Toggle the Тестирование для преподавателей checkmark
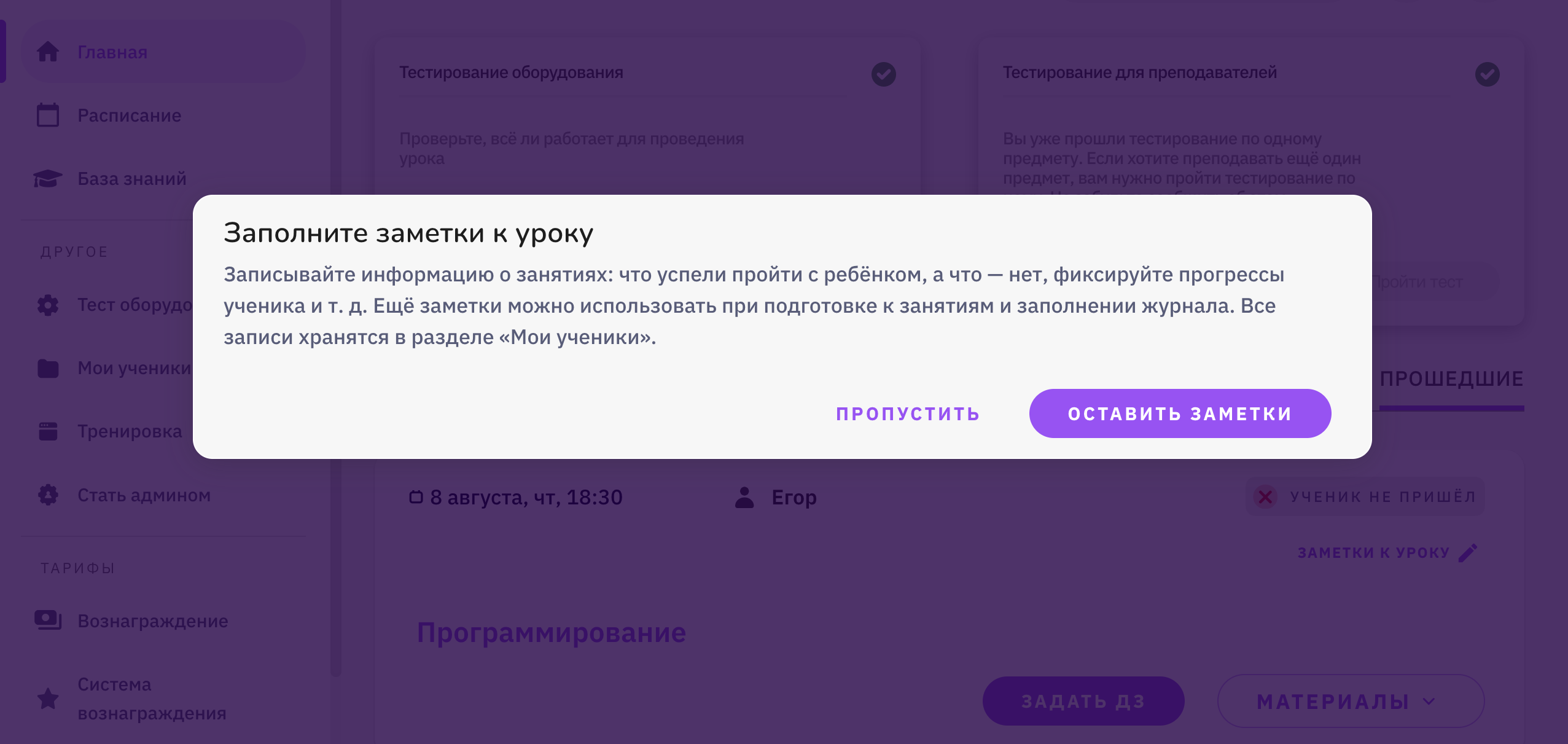Image resolution: width=1568 pixels, height=744 pixels. click(1488, 74)
